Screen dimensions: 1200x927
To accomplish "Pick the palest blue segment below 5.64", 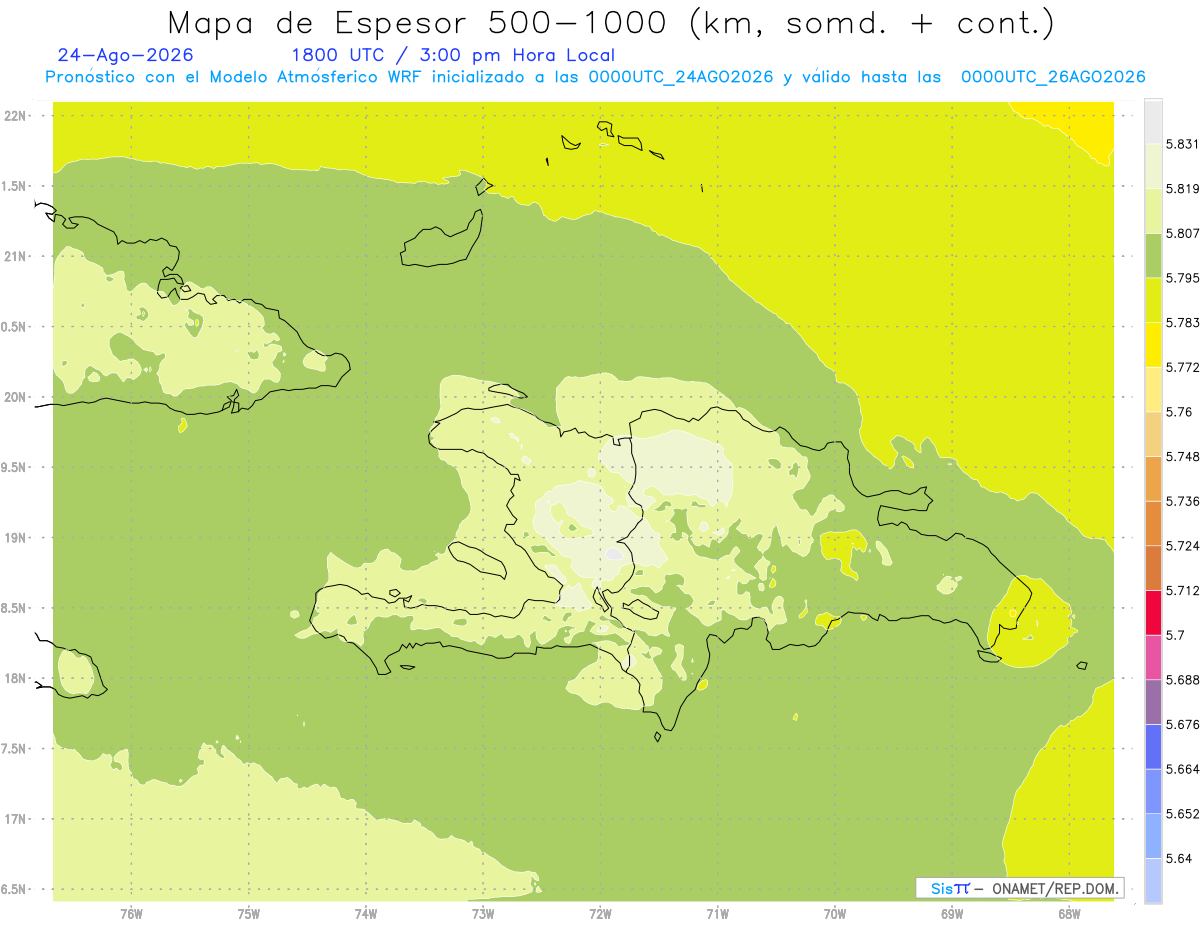I will point(1153,881).
